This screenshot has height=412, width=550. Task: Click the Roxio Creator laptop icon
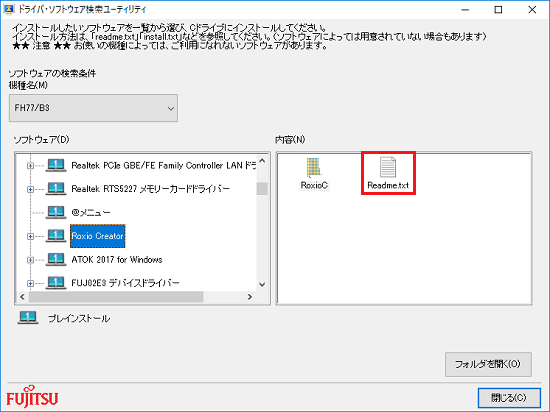[x=56, y=236]
